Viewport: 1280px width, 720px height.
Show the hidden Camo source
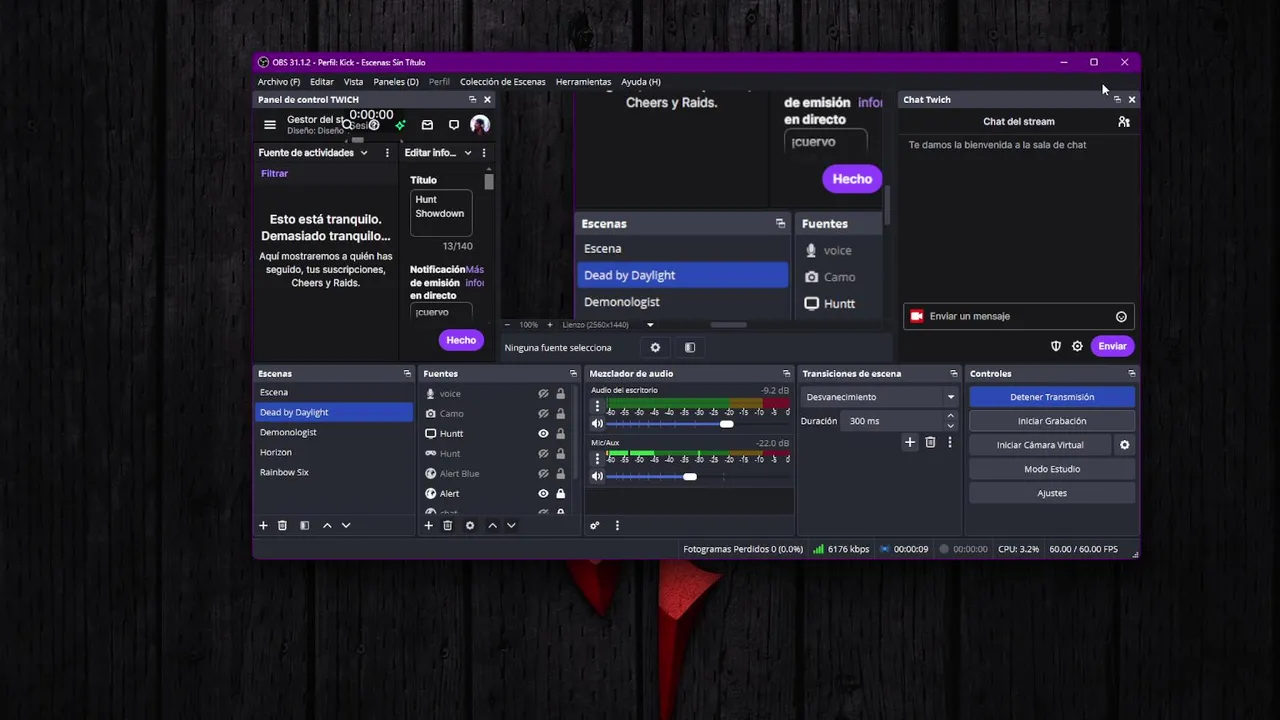(x=543, y=414)
